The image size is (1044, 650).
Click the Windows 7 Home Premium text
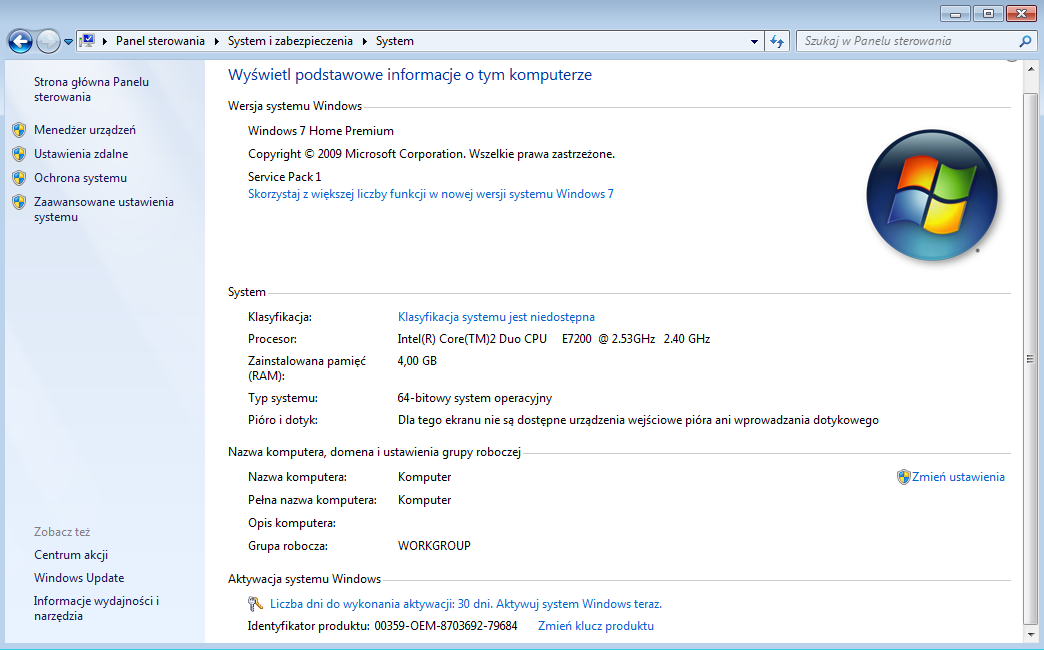pyautogui.click(x=321, y=131)
